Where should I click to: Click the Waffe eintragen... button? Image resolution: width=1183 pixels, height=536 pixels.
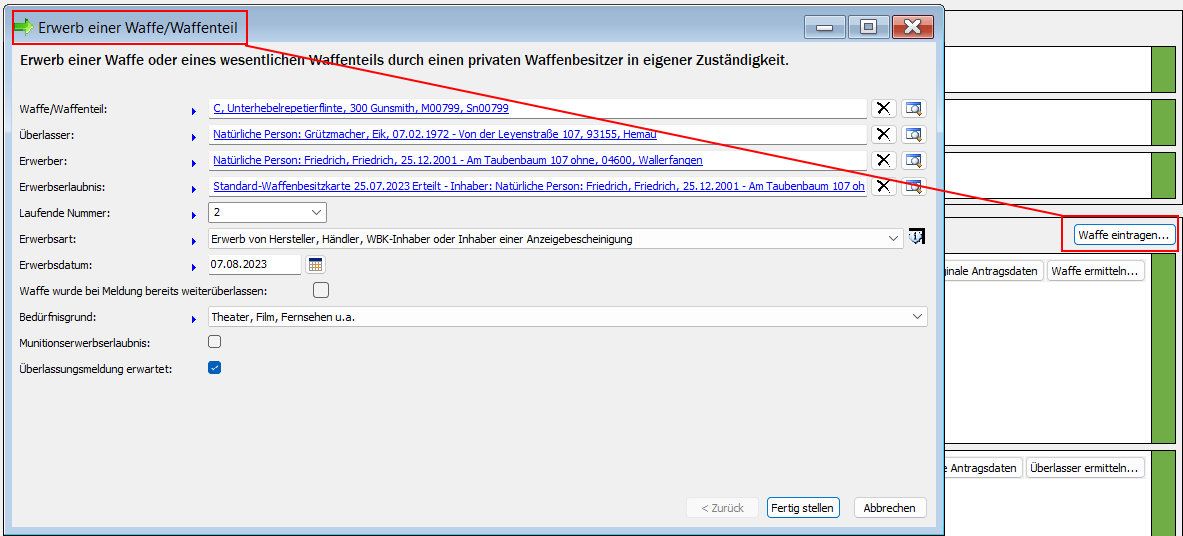[1124, 235]
